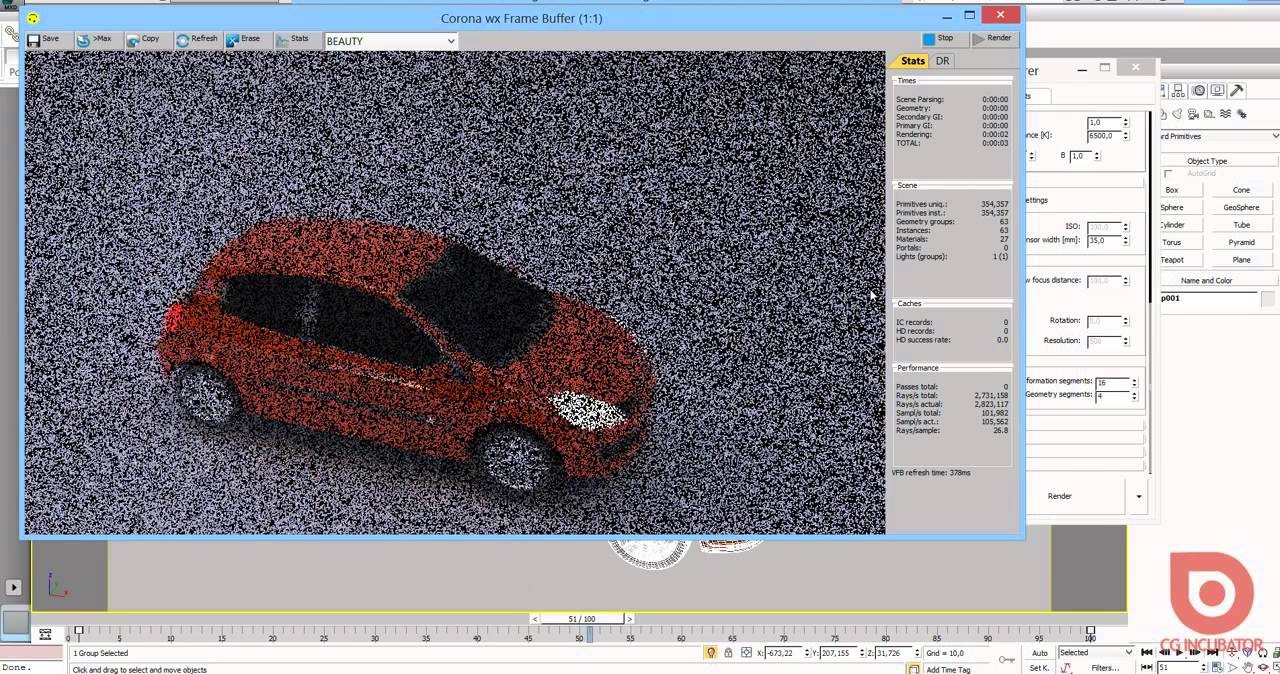Enable the AutoGrid checkbox
This screenshot has height=674, width=1280.
click(x=1168, y=174)
